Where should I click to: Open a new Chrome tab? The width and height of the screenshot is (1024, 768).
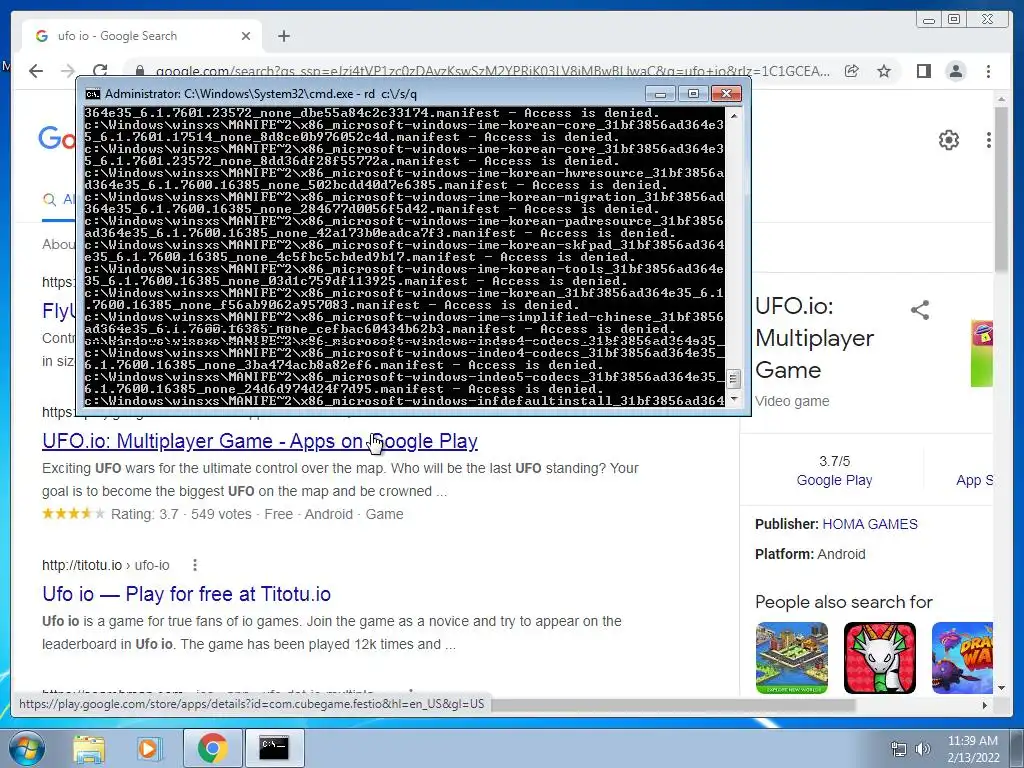point(283,36)
